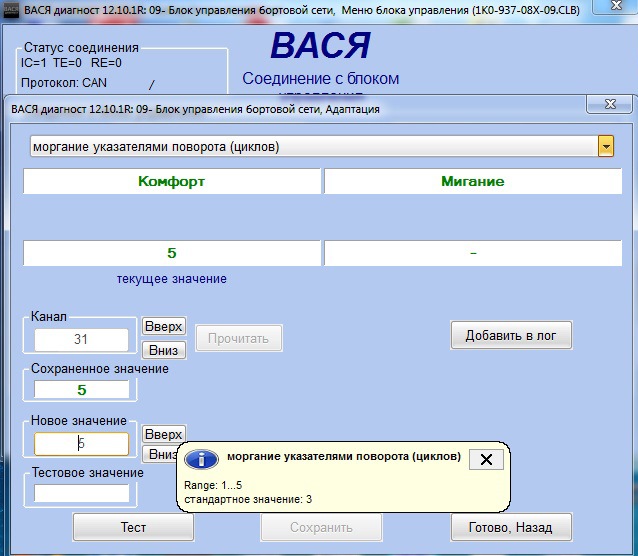638x556 pixels.
Task: Close the Адаптация dialog window
Action: point(610,104)
